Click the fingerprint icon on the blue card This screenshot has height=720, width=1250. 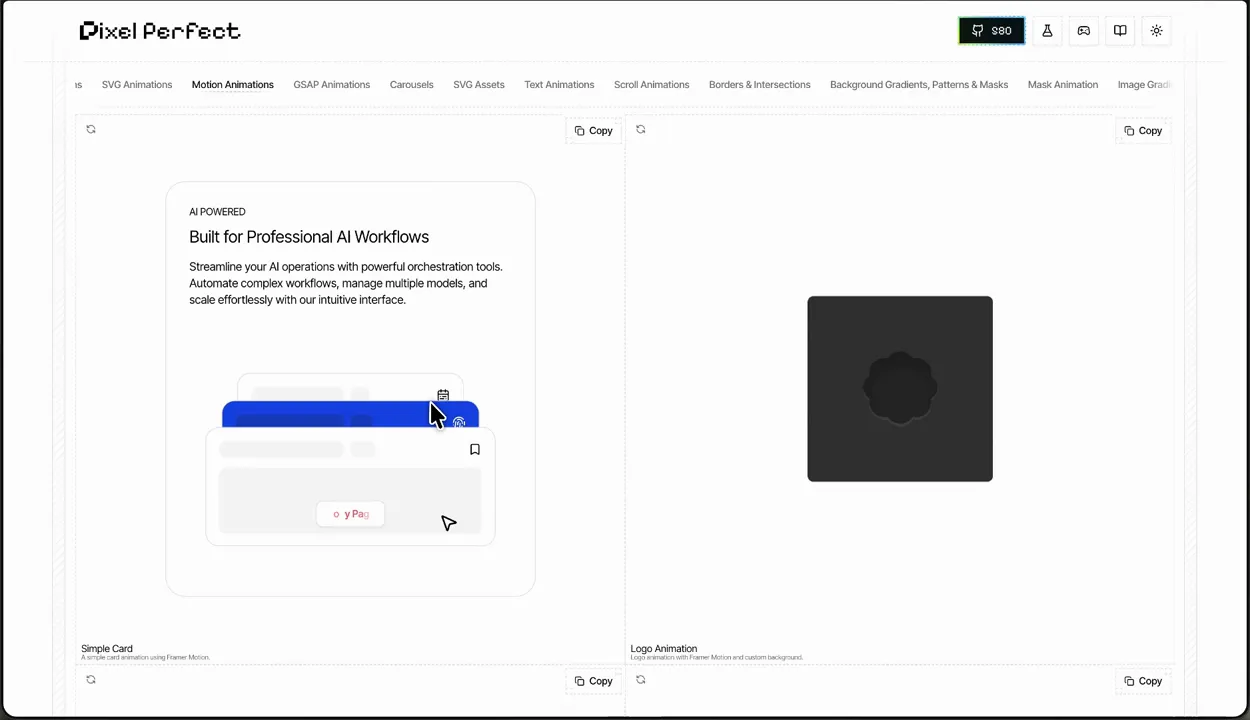point(459,422)
